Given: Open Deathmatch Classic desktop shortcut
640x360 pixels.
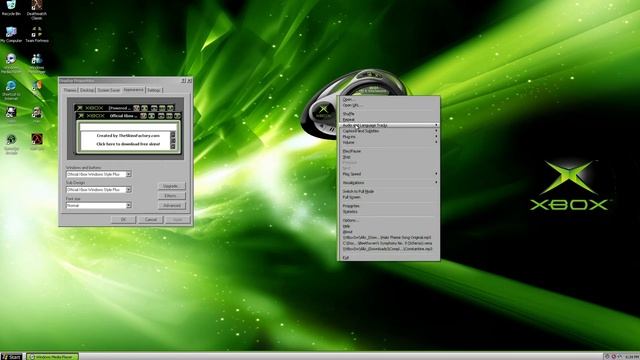Looking at the screenshot, I should pyautogui.click(x=37, y=10).
